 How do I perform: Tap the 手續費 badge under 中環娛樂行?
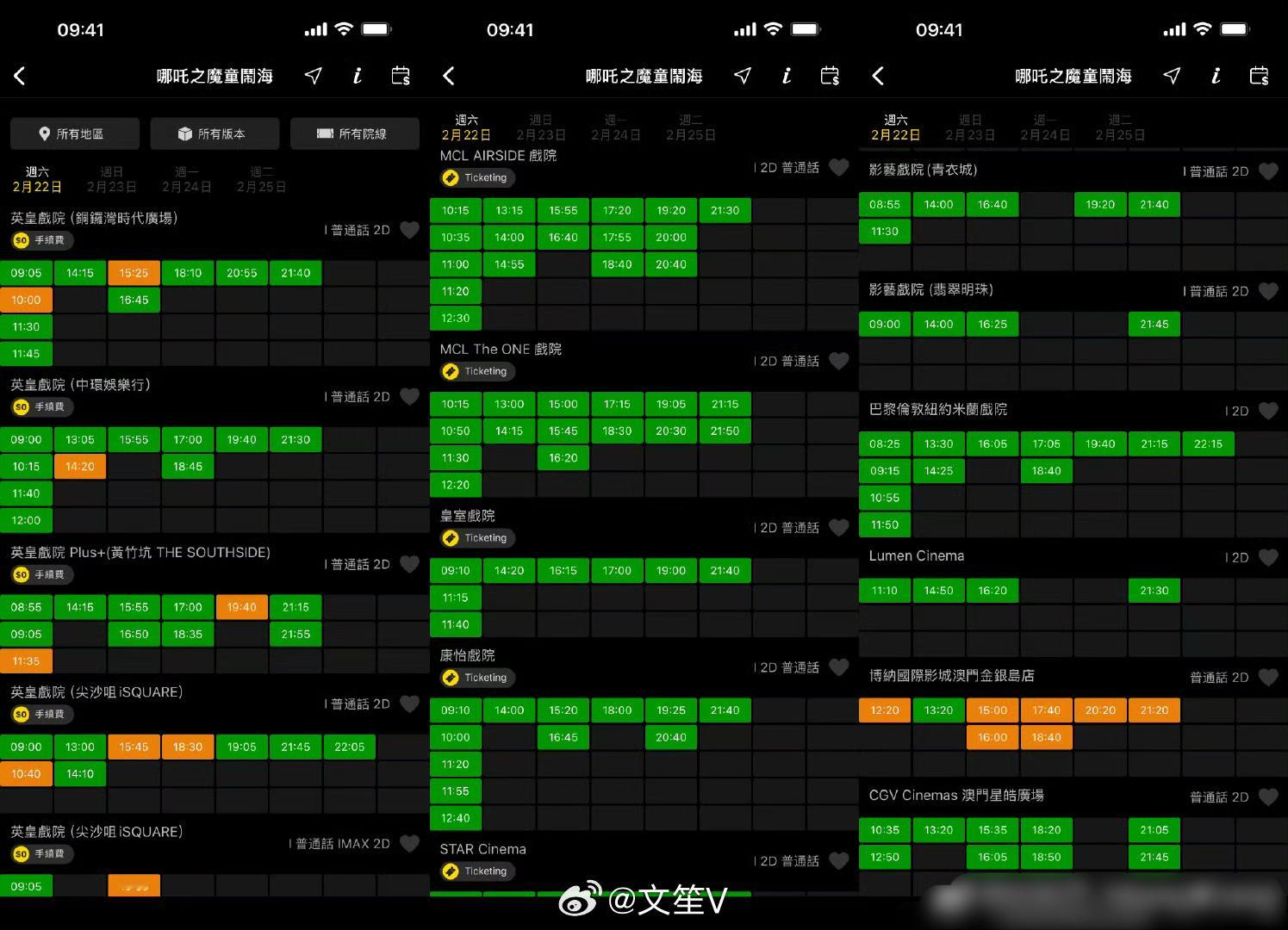[41, 406]
